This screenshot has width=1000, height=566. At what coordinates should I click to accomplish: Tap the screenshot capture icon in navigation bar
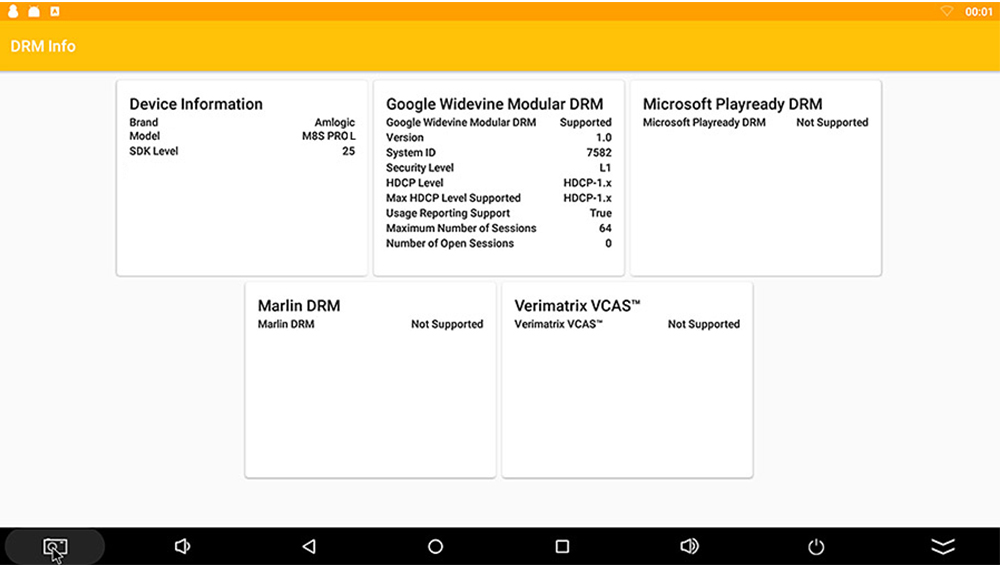click(x=55, y=547)
